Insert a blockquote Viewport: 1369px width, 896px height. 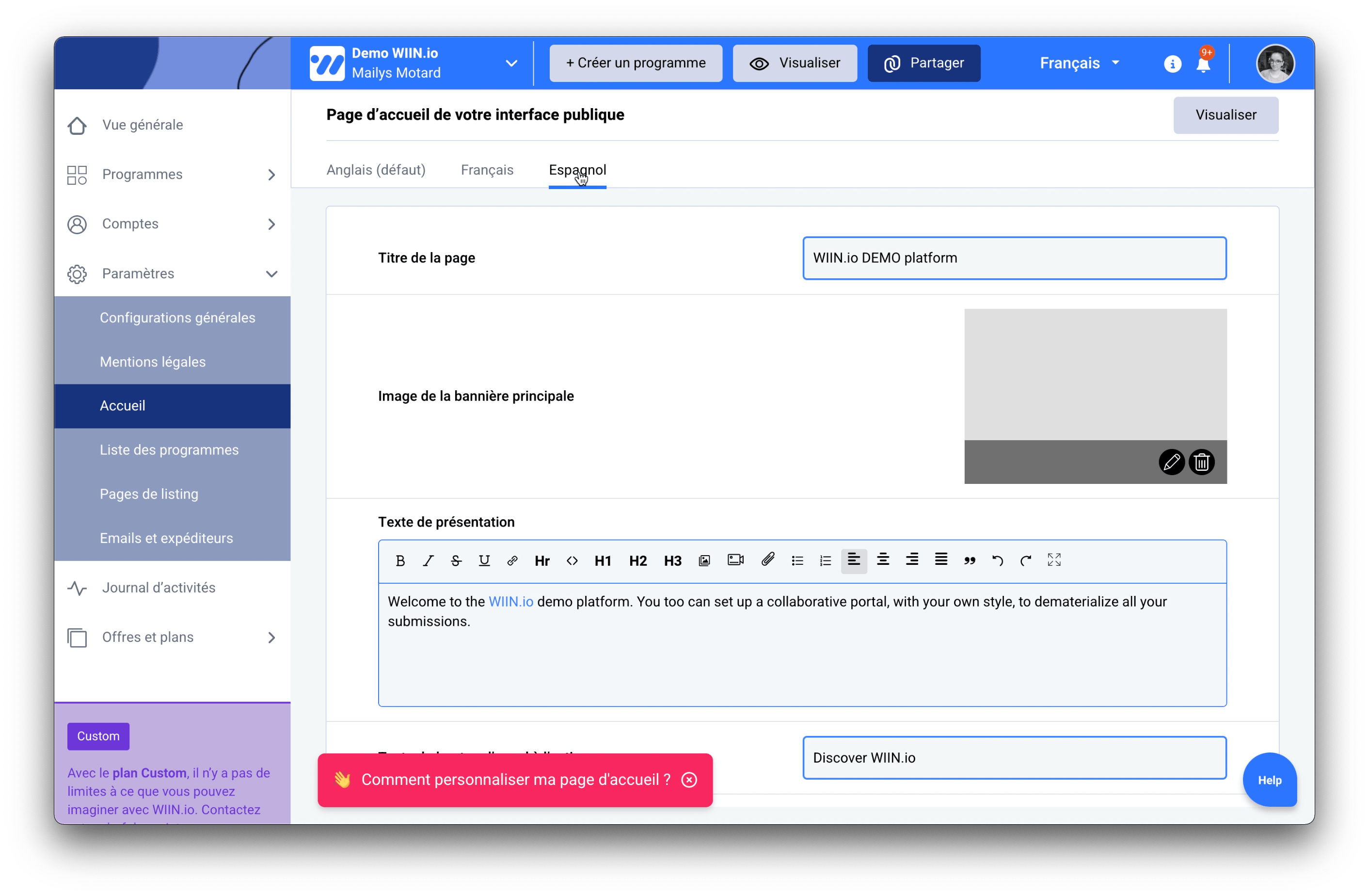(970, 561)
